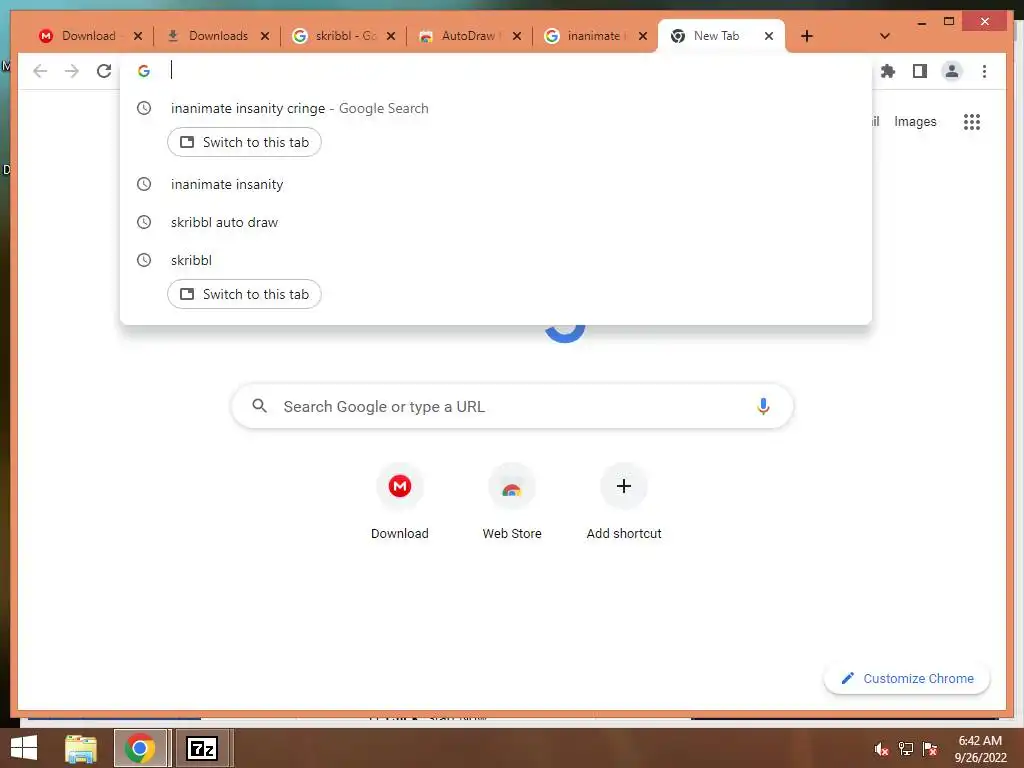Expand the tab search dropdown chevron

(884, 36)
